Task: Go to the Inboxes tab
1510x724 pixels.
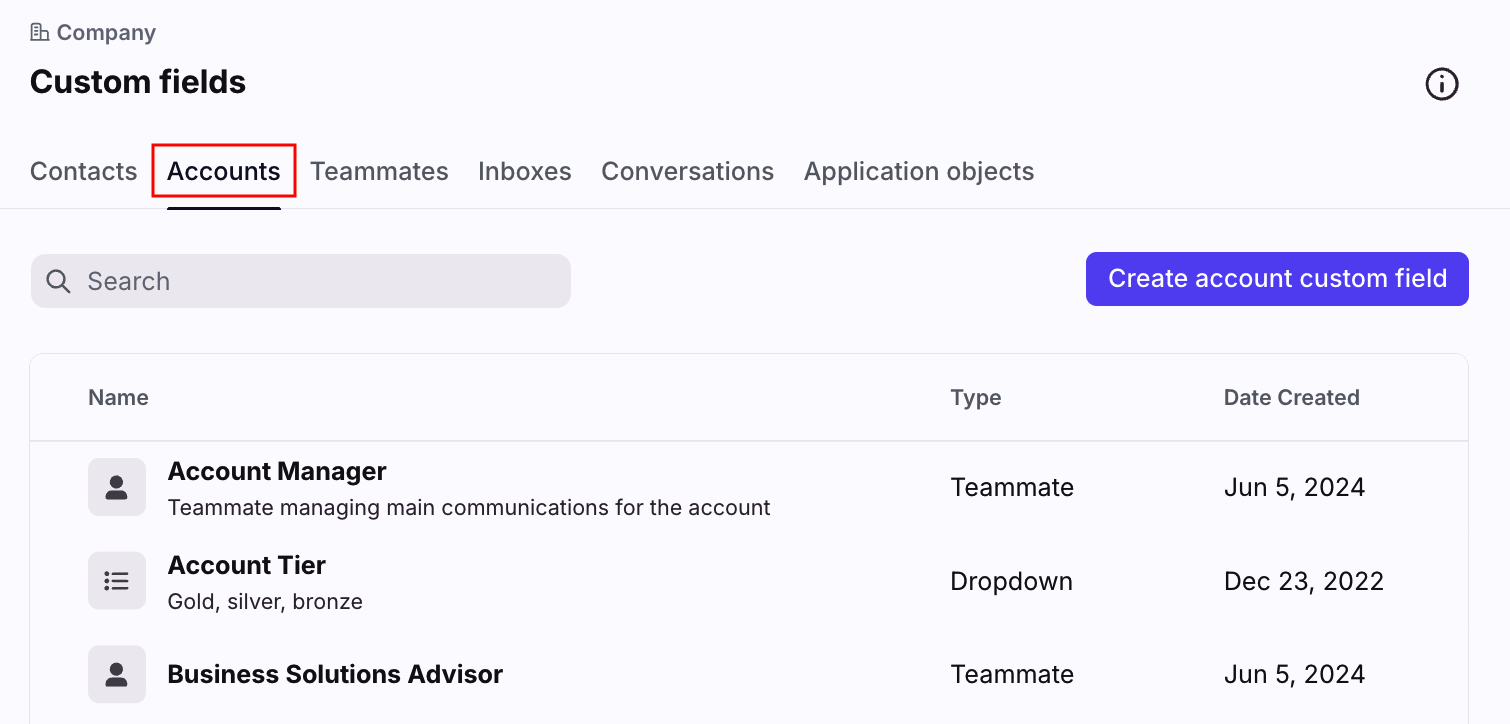Action: pyautogui.click(x=524, y=172)
